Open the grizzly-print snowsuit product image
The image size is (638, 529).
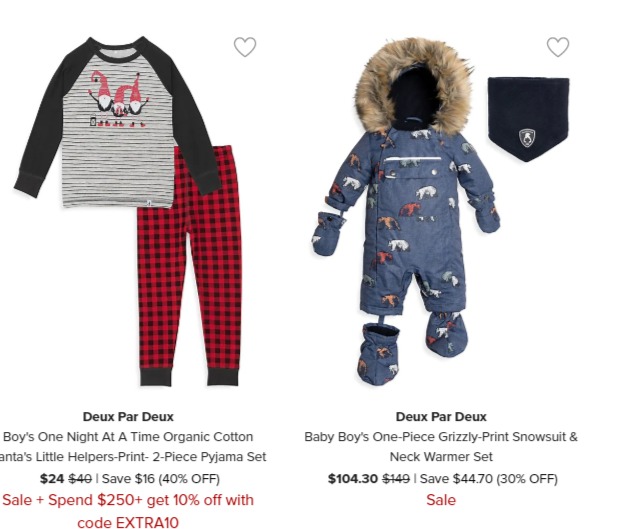tap(441, 211)
